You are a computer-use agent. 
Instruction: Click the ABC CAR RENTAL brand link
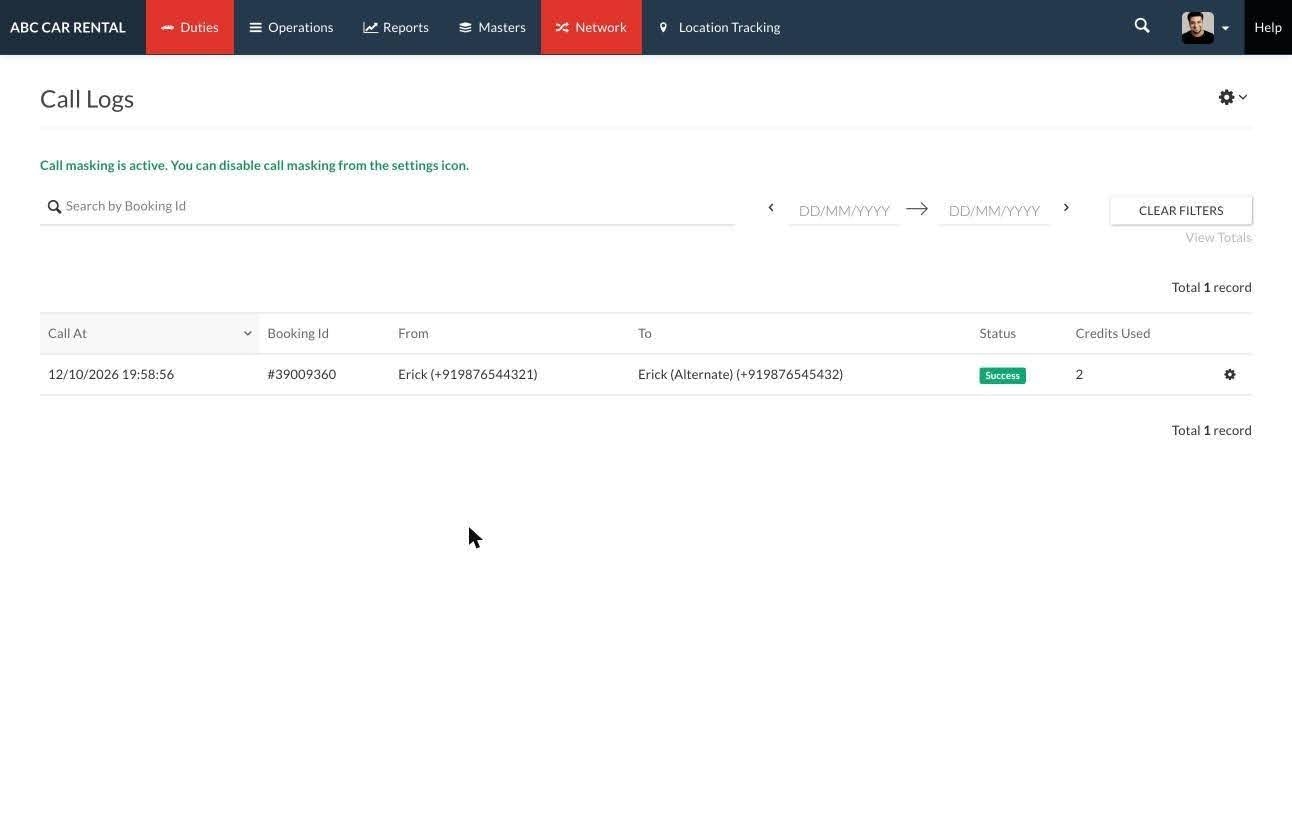(x=68, y=27)
